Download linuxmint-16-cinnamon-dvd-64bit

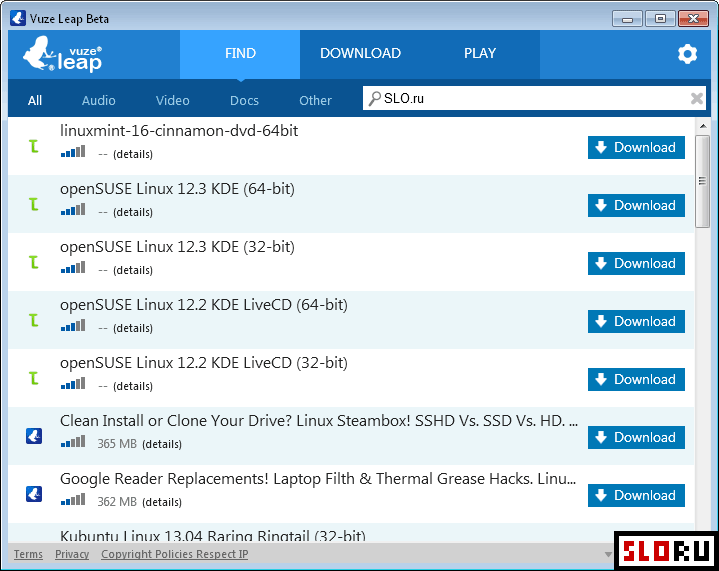(x=636, y=147)
